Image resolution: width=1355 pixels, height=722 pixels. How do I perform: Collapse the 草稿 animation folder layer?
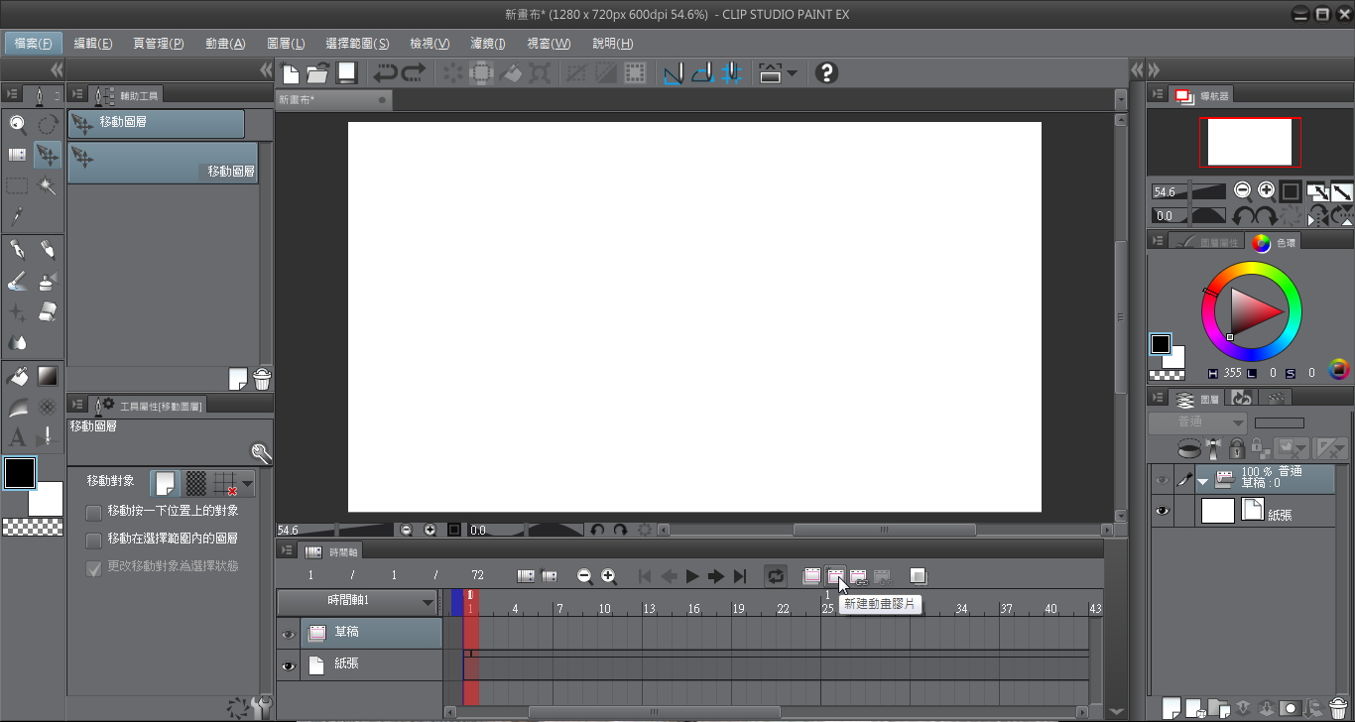tap(1203, 481)
